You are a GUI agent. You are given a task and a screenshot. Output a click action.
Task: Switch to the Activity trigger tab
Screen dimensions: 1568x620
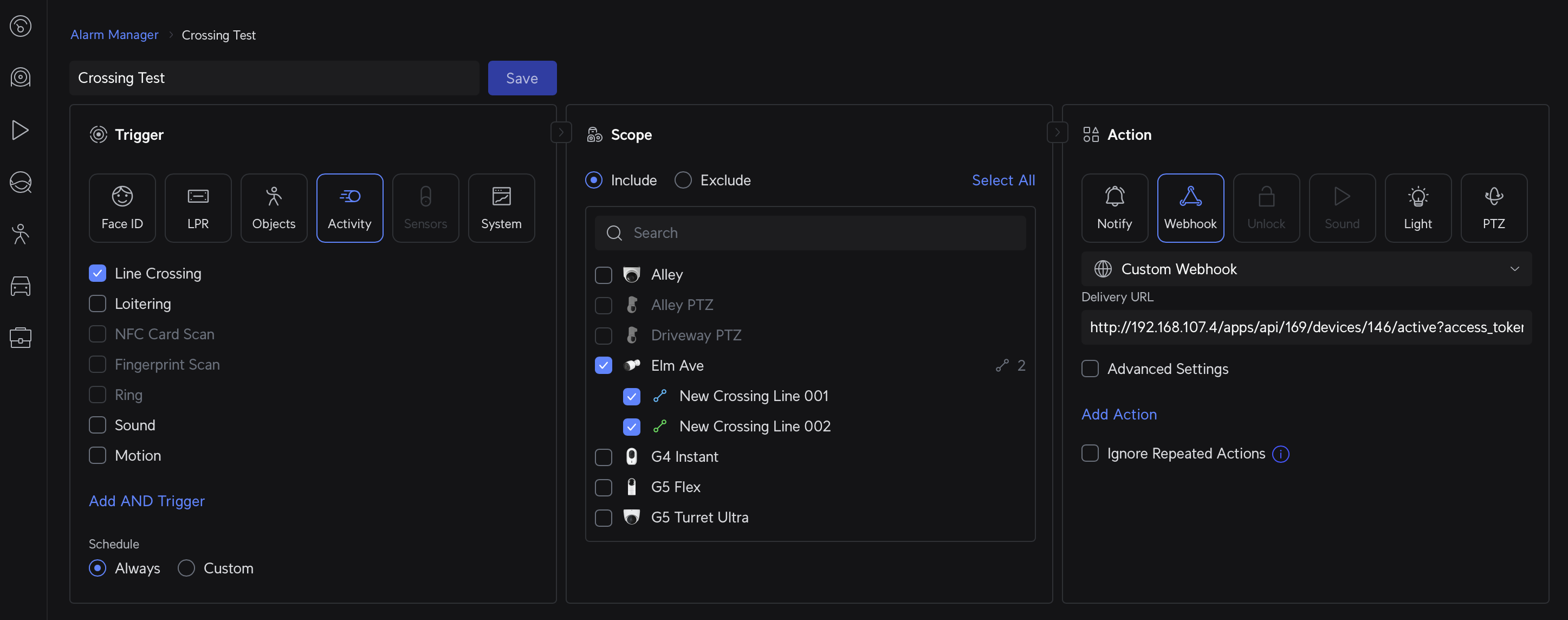(349, 208)
